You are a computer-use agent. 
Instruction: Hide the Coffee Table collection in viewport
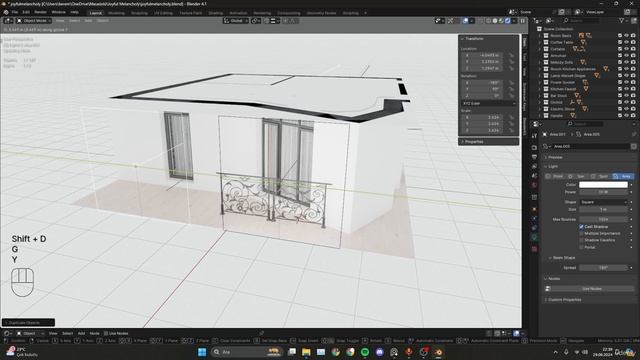(x=627, y=42)
